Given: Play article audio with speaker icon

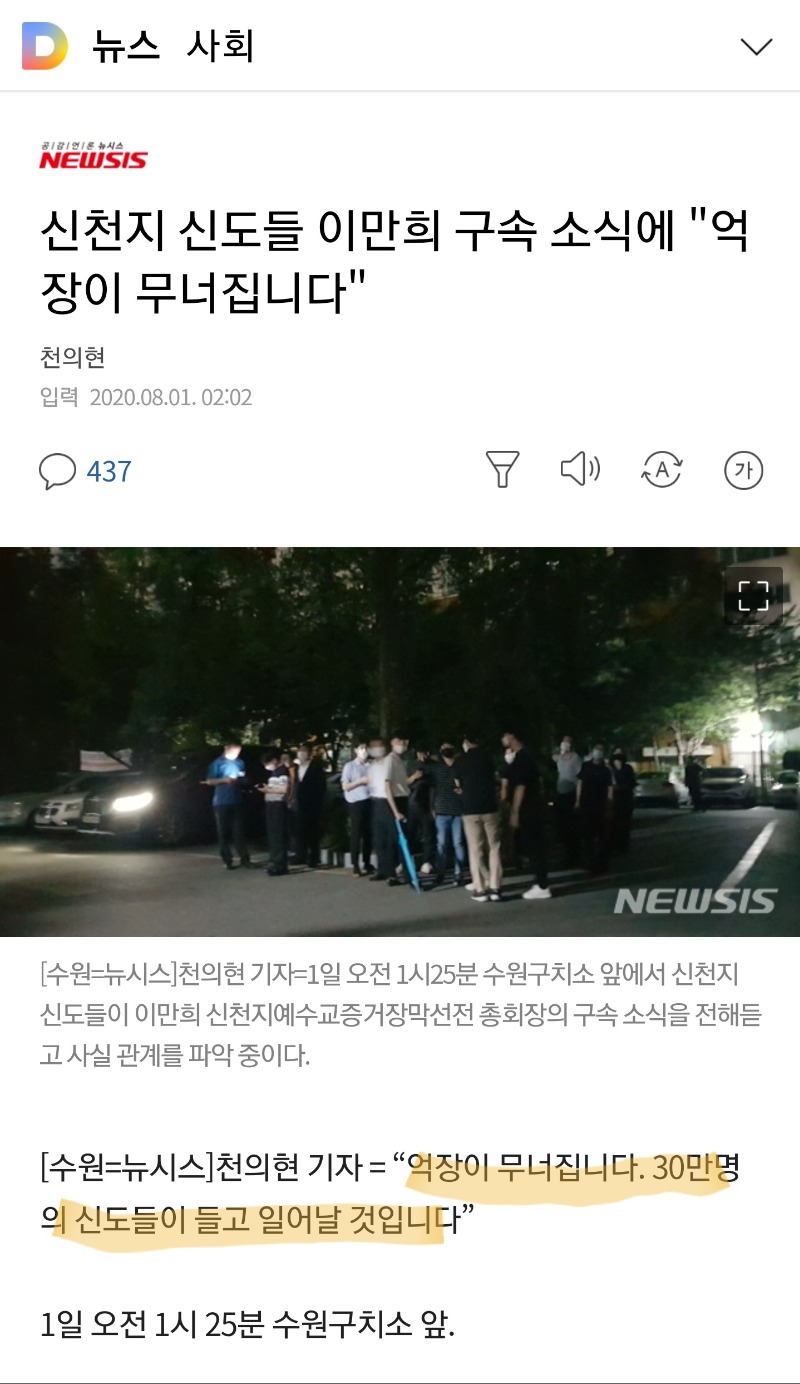Looking at the screenshot, I should point(579,469).
